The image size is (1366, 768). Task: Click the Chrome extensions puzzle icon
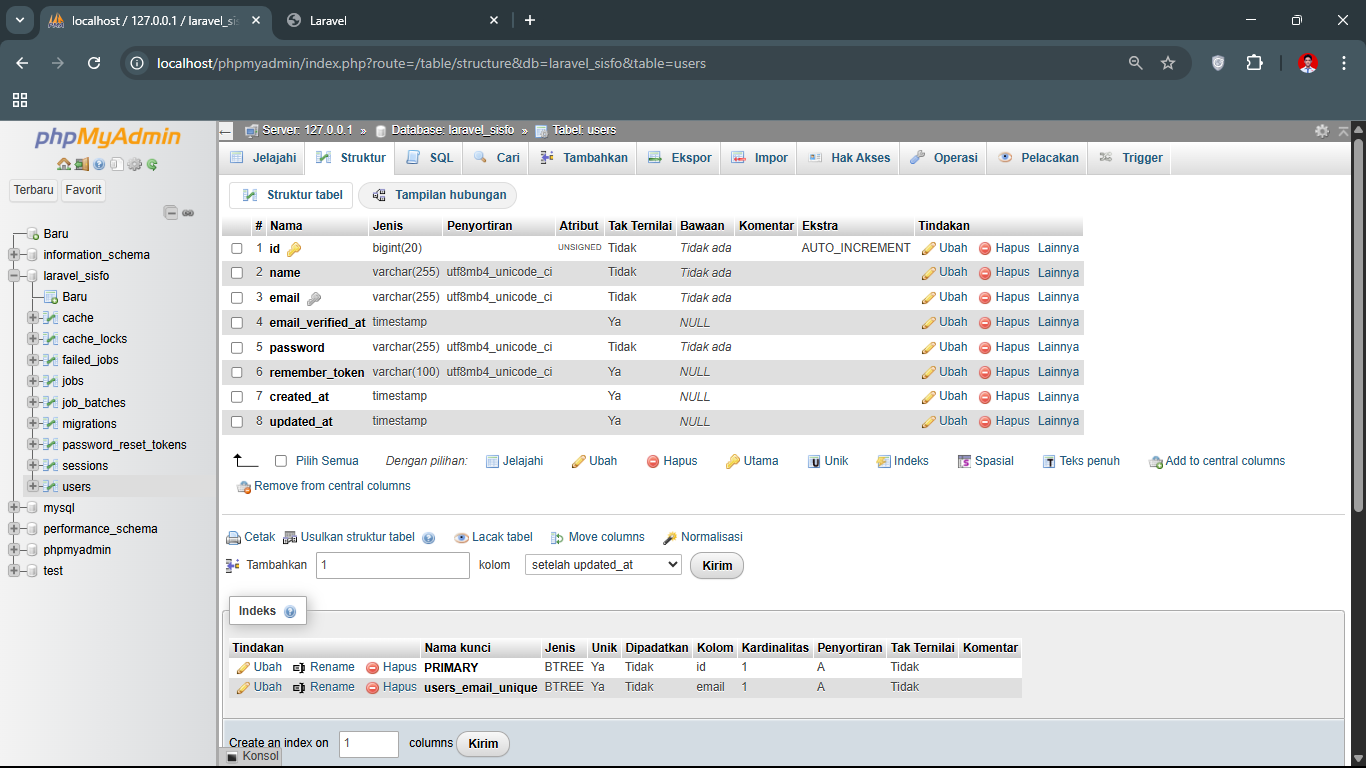[x=1254, y=63]
